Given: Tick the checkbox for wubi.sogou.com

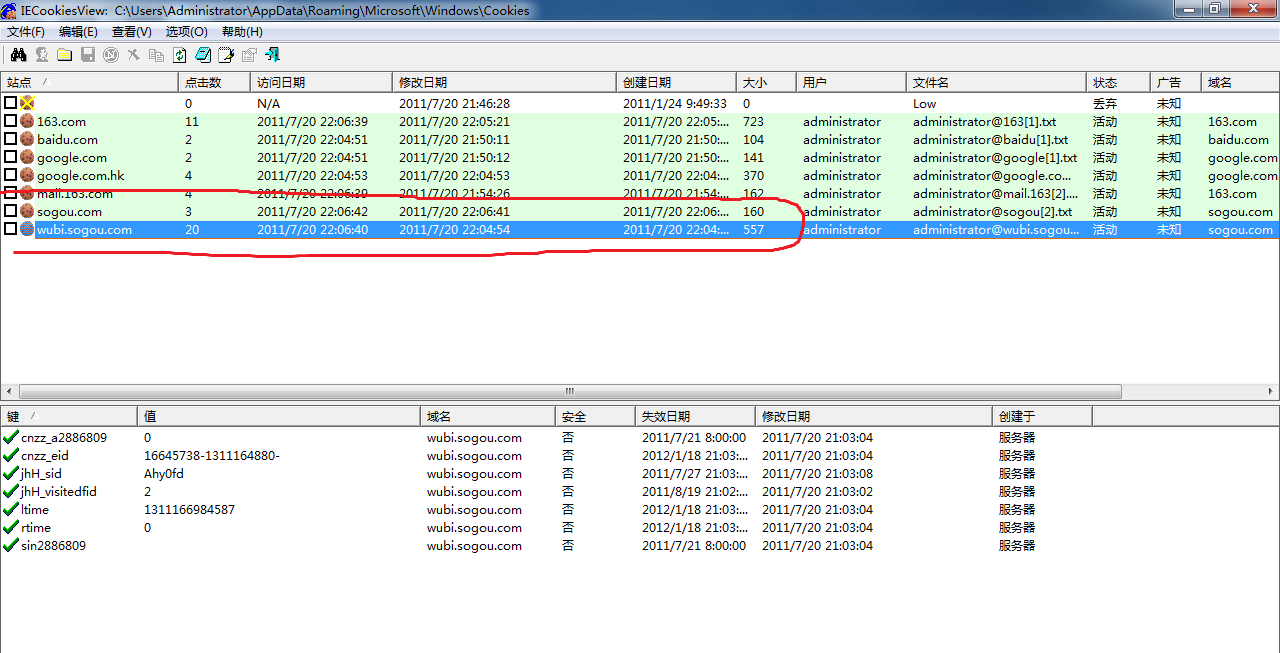Looking at the screenshot, I should click(10, 229).
